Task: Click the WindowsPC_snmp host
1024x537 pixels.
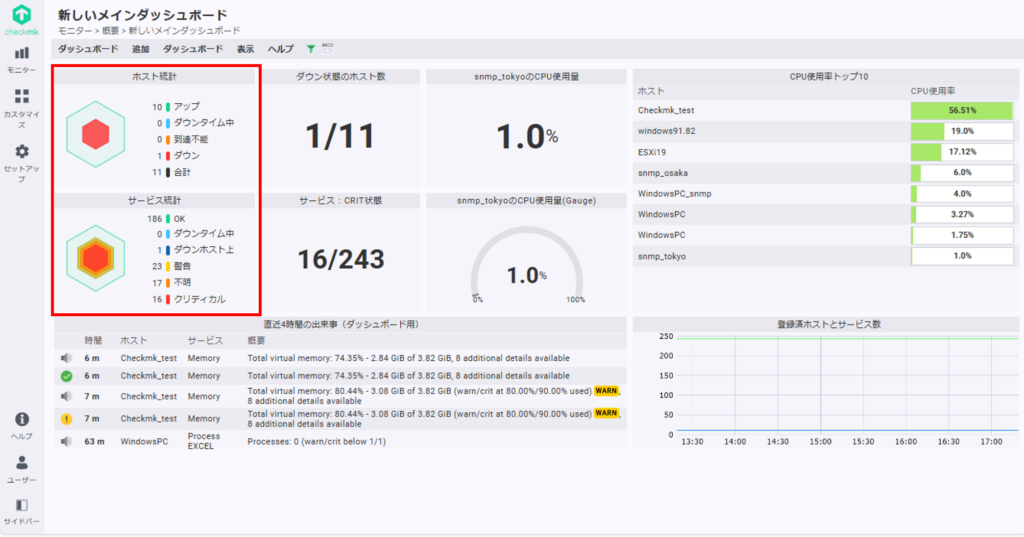Action: pyautogui.click(x=675, y=194)
